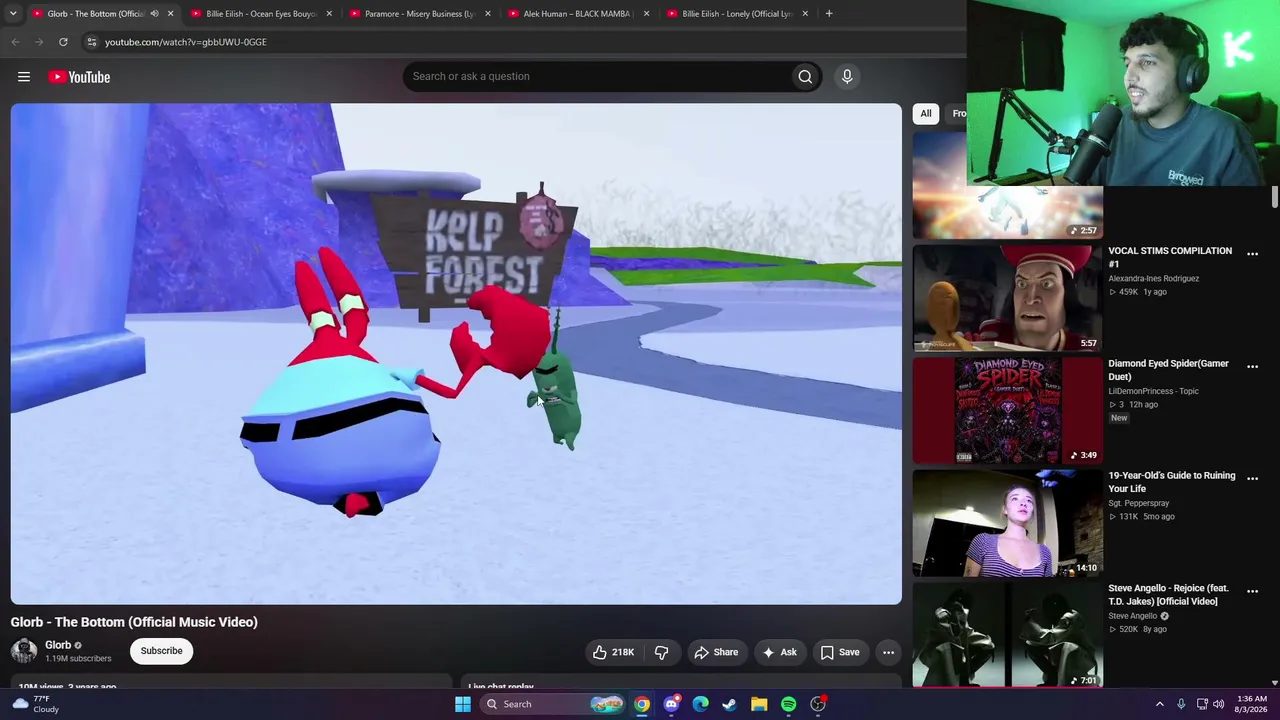Like the video with thumbs up
The width and height of the screenshot is (1280, 720).
613,652
